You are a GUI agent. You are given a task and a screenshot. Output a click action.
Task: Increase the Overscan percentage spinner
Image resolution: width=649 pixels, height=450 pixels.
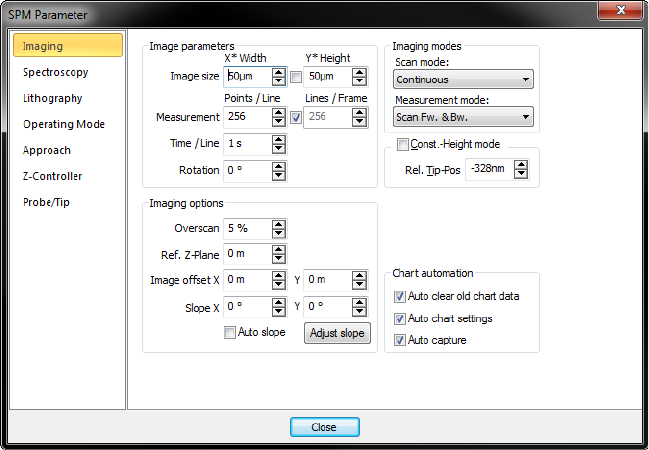coord(278,223)
